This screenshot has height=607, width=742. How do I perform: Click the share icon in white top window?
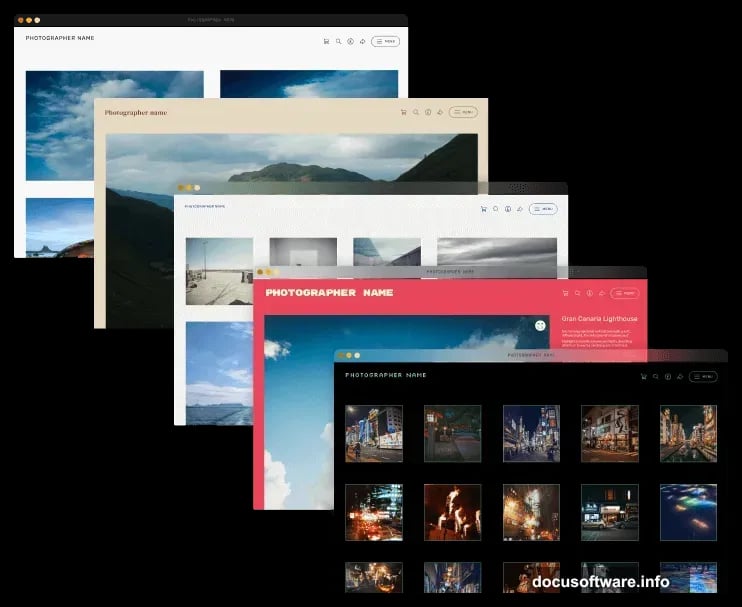tap(362, 42)
